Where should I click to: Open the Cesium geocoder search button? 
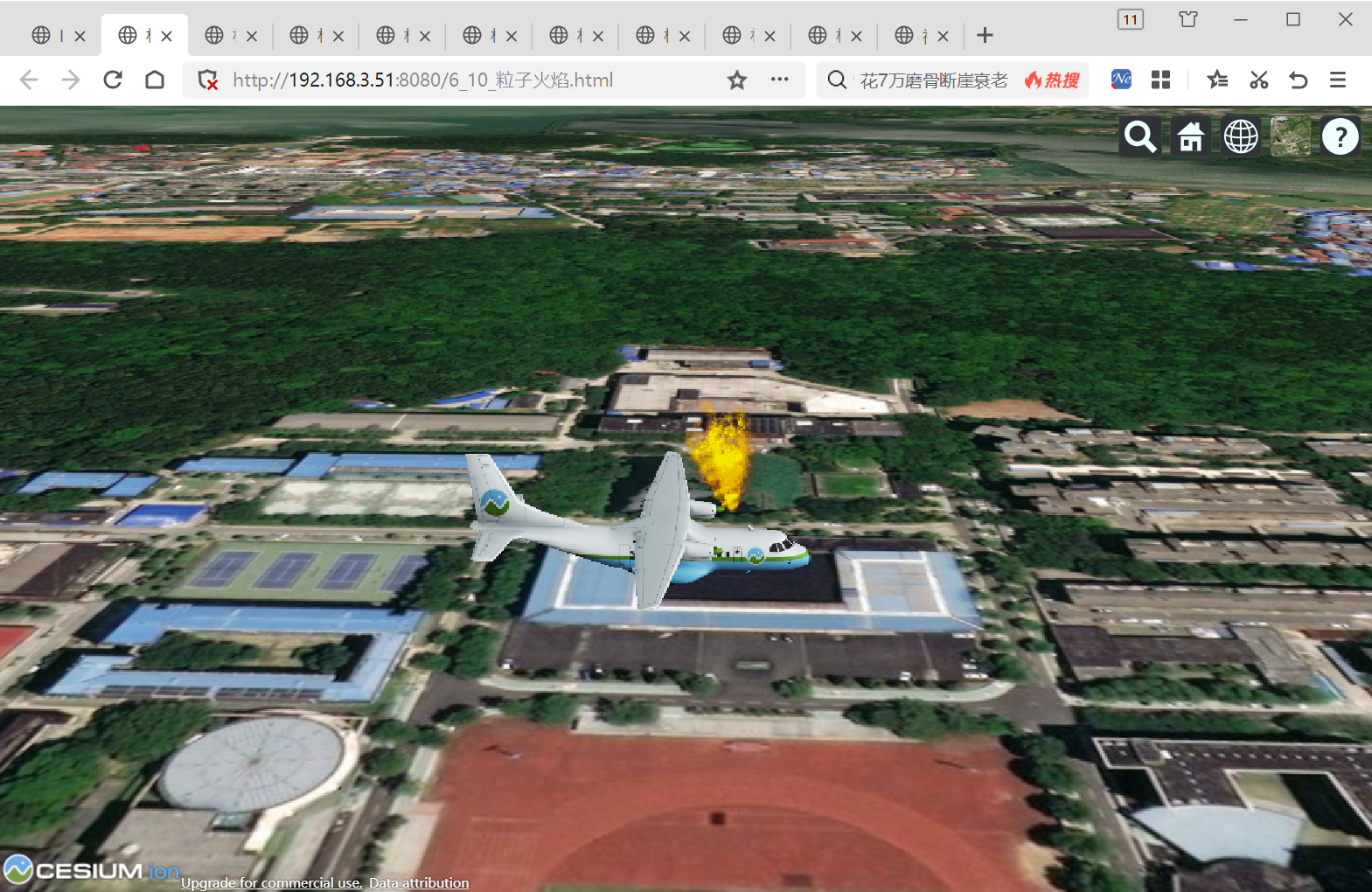pyautogui.click(x=1140, y=136)
